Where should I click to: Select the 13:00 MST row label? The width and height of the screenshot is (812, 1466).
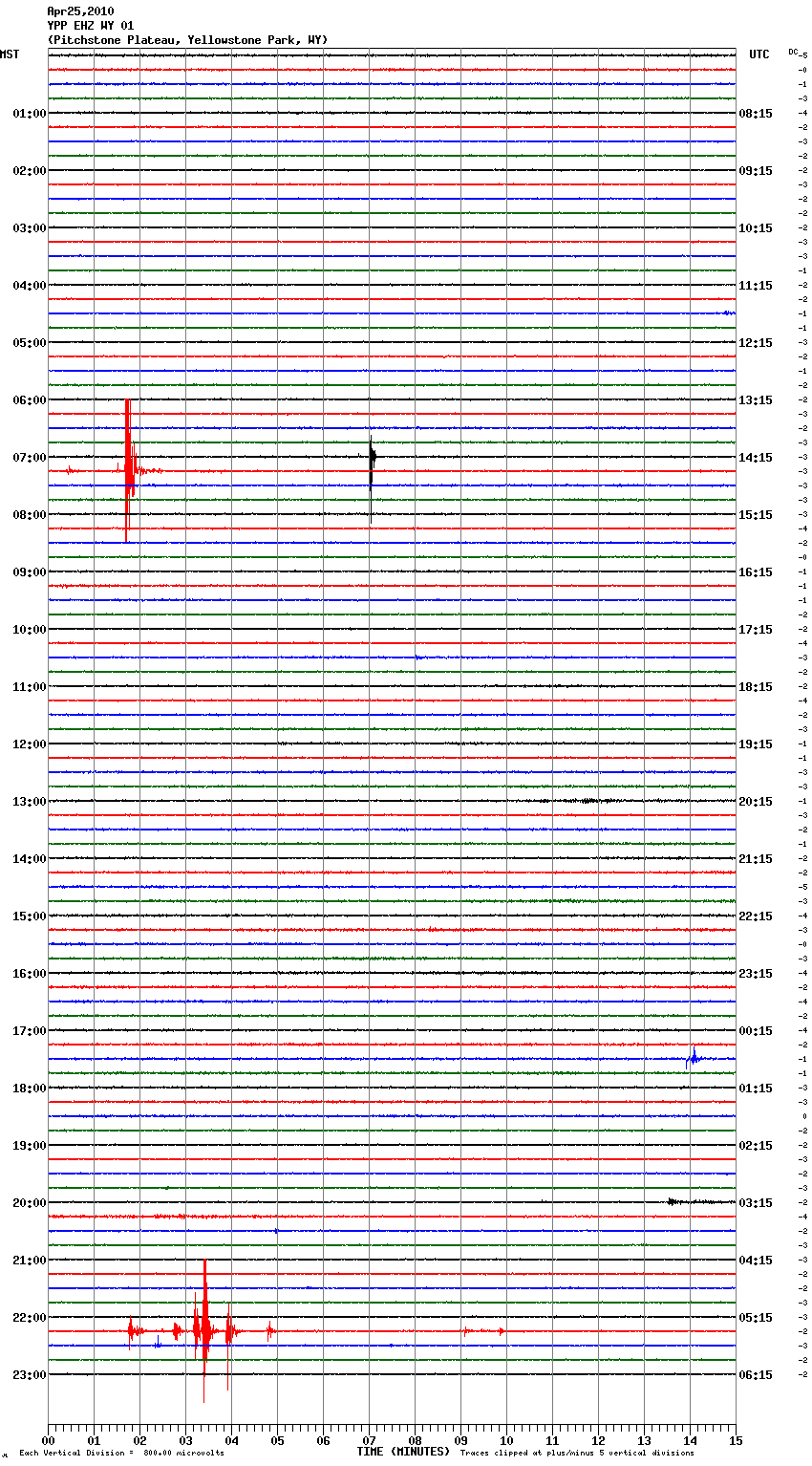point(30,802)
